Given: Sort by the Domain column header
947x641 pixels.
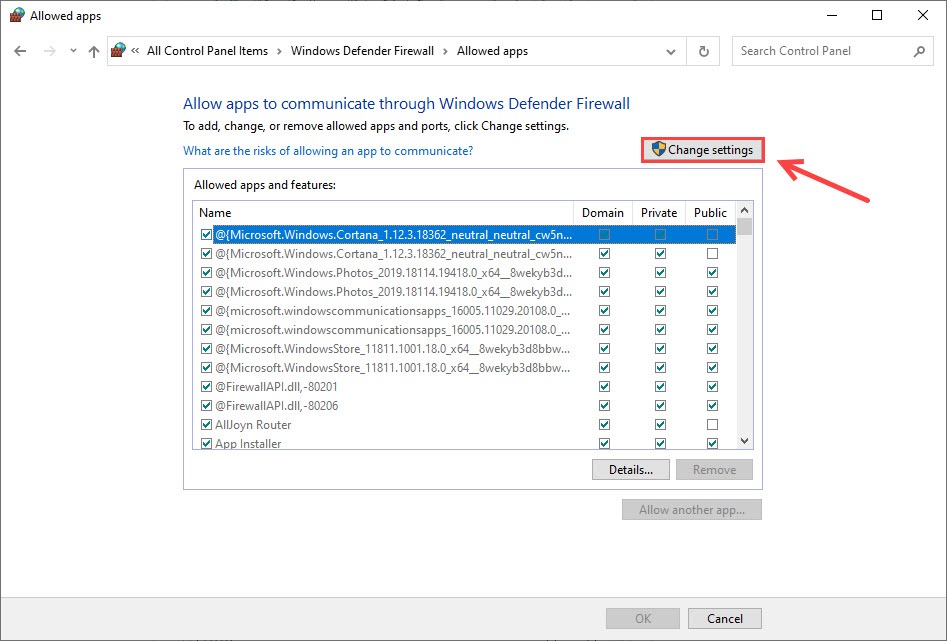Looking at the screenshot, I should [x=603, y=213].
